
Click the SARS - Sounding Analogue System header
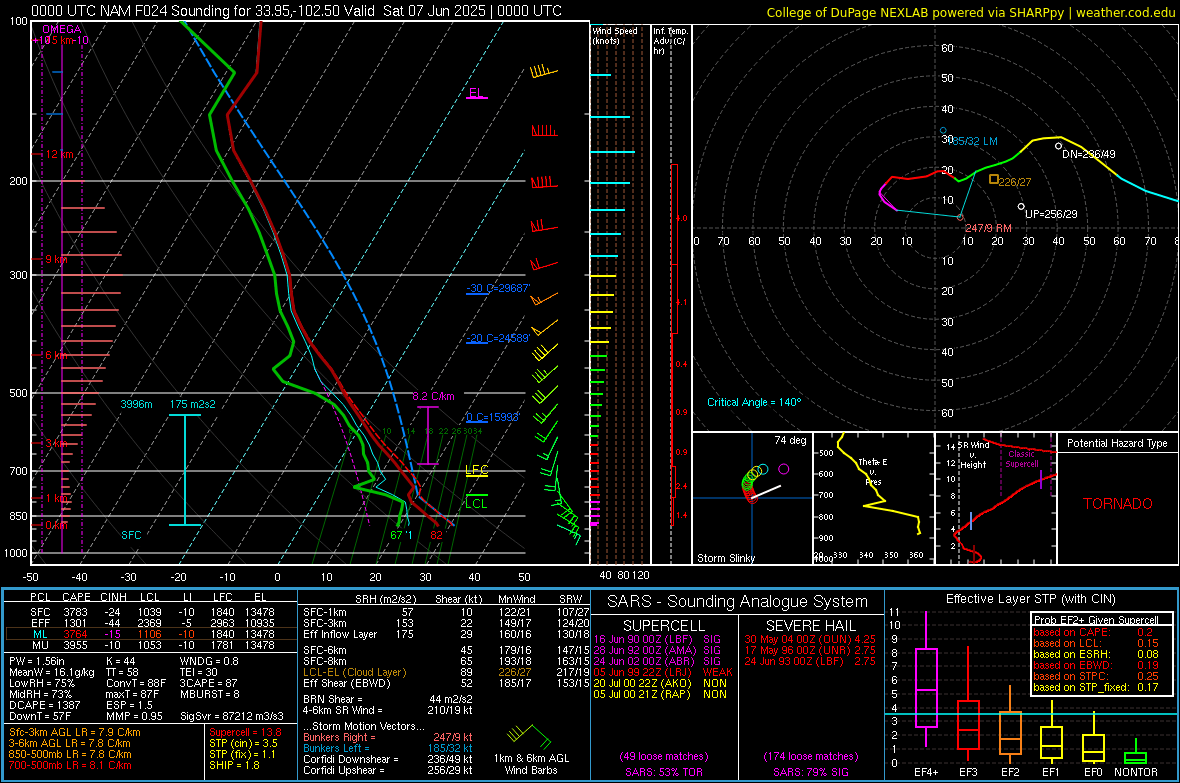(x=738, y=602)
